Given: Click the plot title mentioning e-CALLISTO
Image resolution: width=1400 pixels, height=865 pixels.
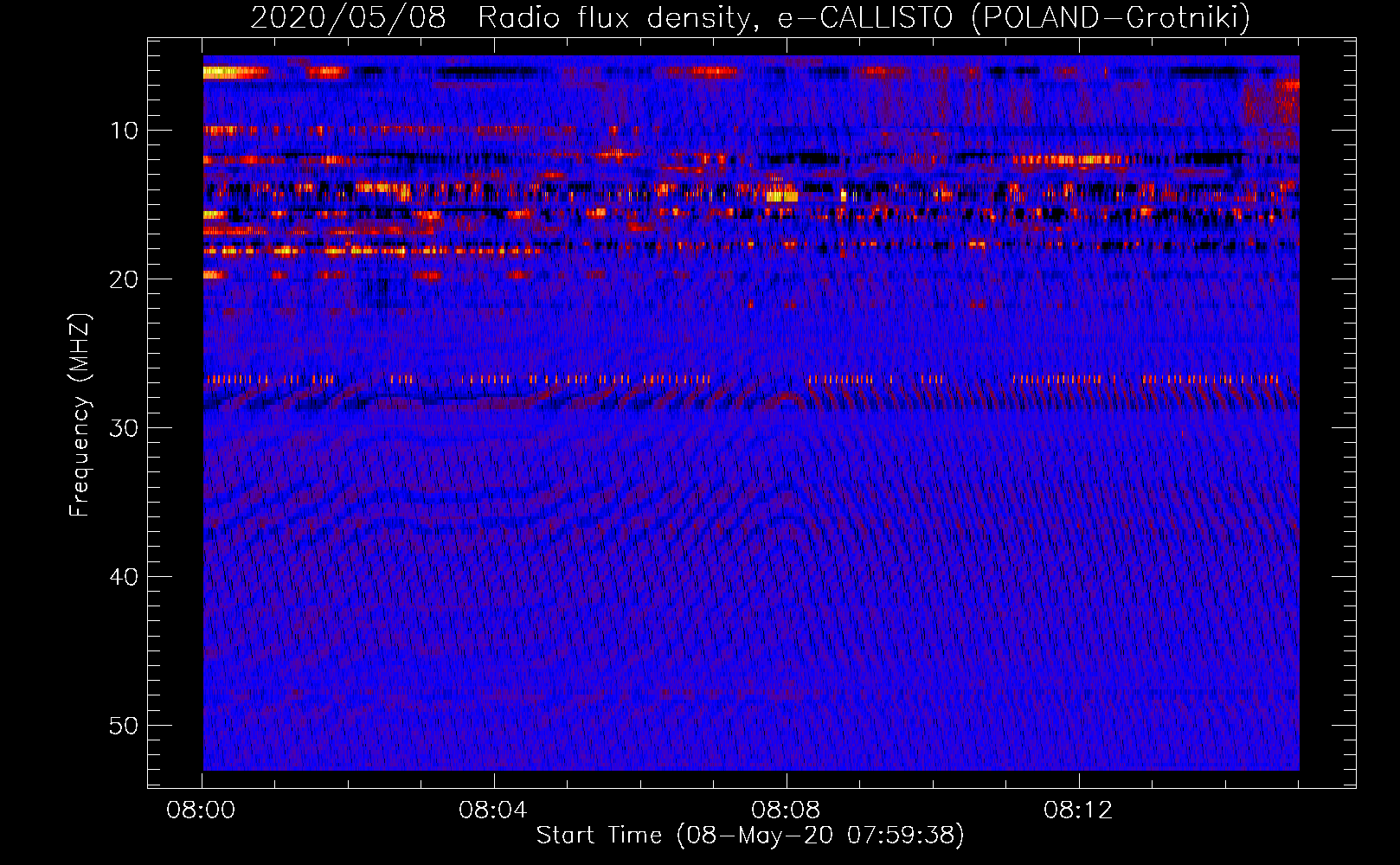Looking at the screenshot, I should [750, 17].
